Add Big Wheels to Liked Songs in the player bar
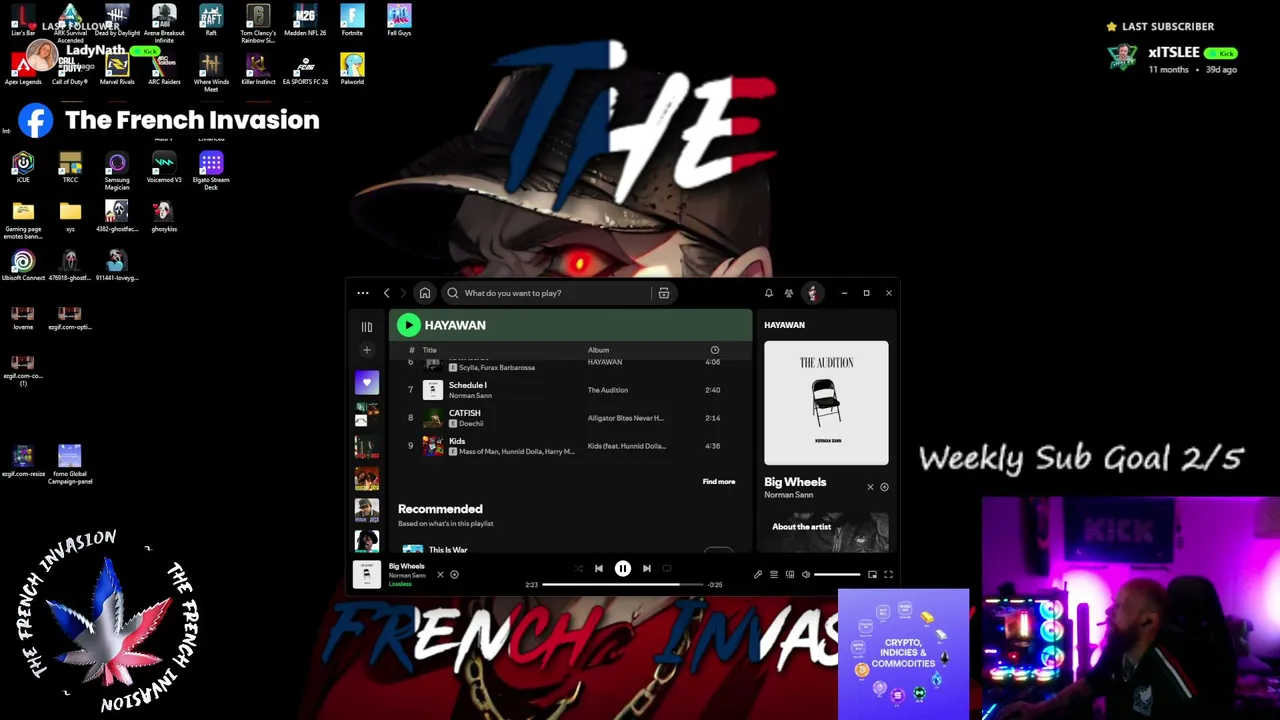Screen dimensions: 1280x720 454,575
